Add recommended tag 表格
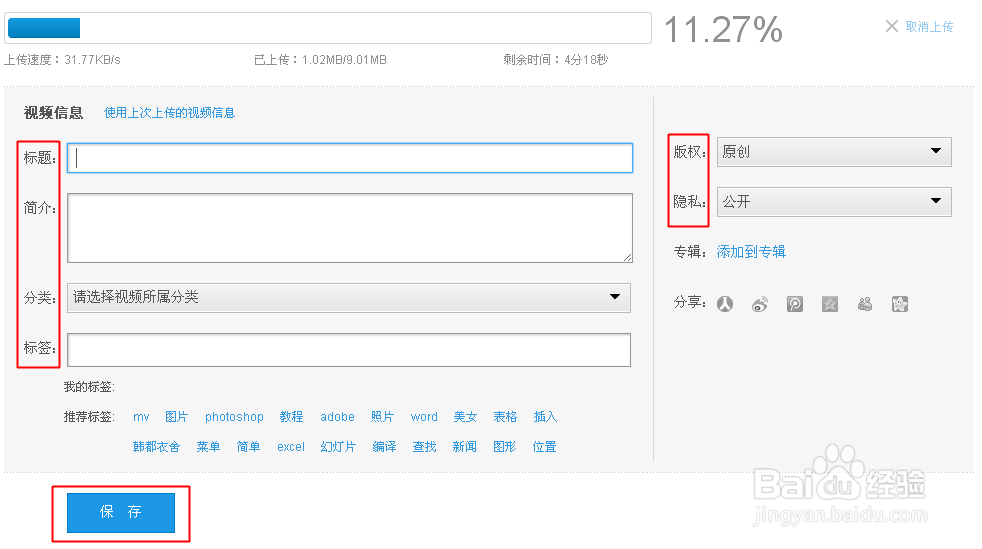This screenshot has width=982, height=549. (505, 417)
